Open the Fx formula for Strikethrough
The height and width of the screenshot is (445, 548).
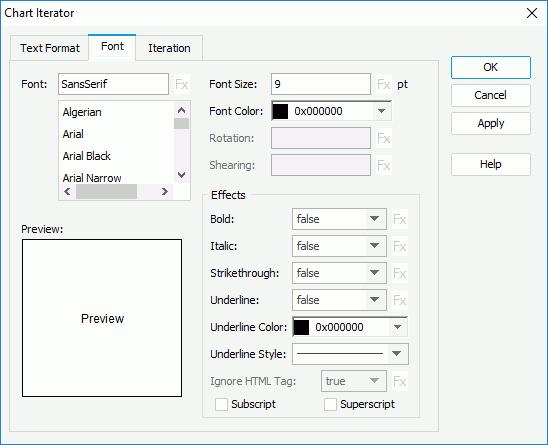[399, 273]
